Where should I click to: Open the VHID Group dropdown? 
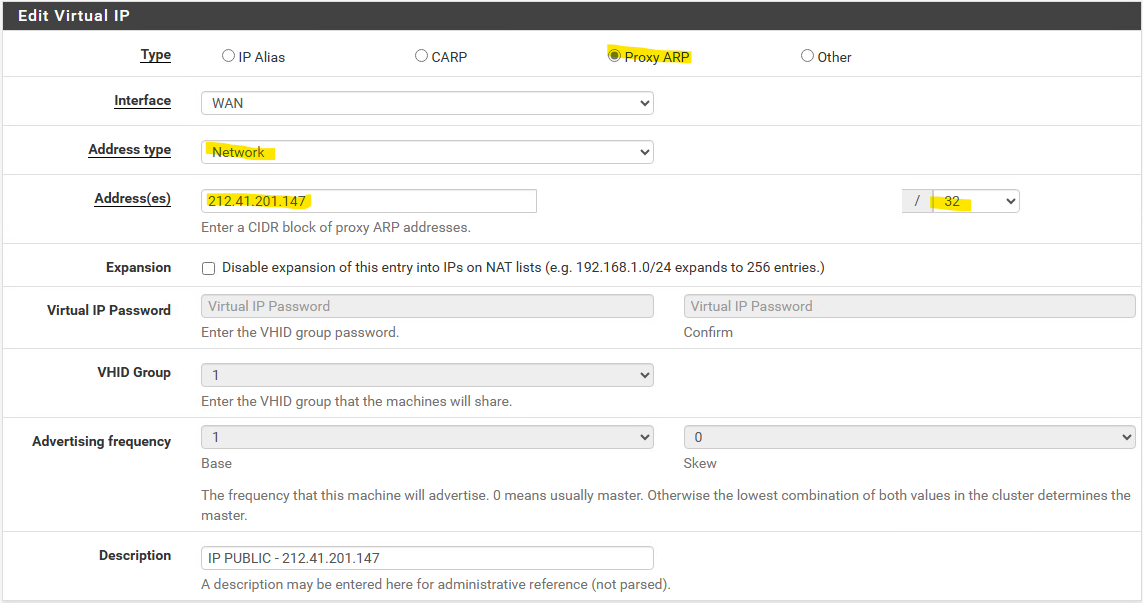pyautogui.click(x=427, y=375)
